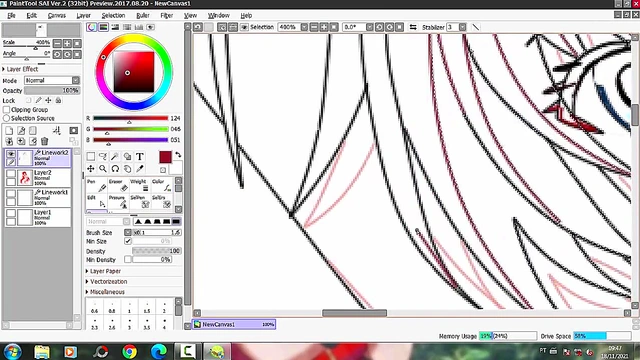This screenshot has height=360, width=640.
Task: Click the layer Opacity slider
Action: pyautogui.click(x=52, y=90)
